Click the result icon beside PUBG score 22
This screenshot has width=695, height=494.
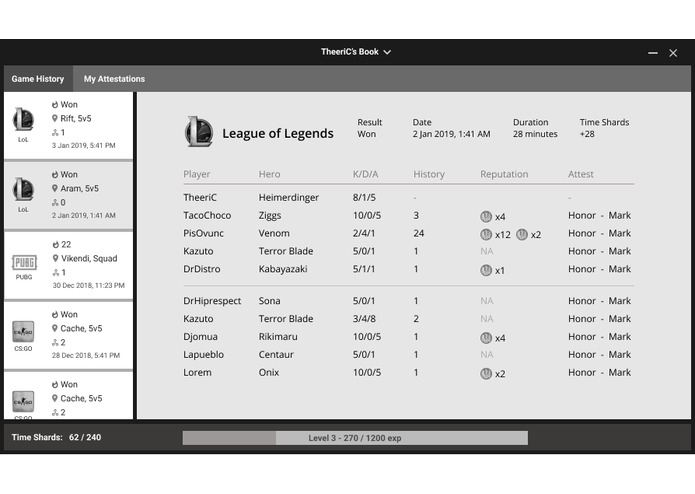(x=55, y=245)
